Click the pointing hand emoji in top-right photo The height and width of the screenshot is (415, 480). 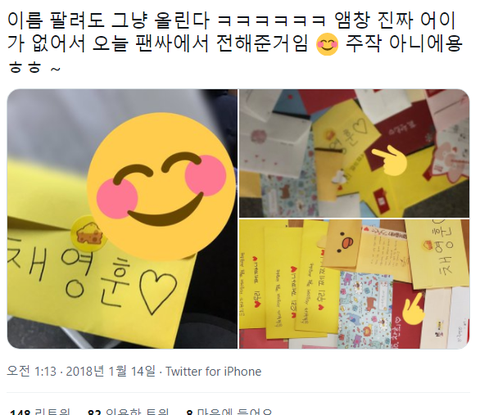tap(389, 161)
